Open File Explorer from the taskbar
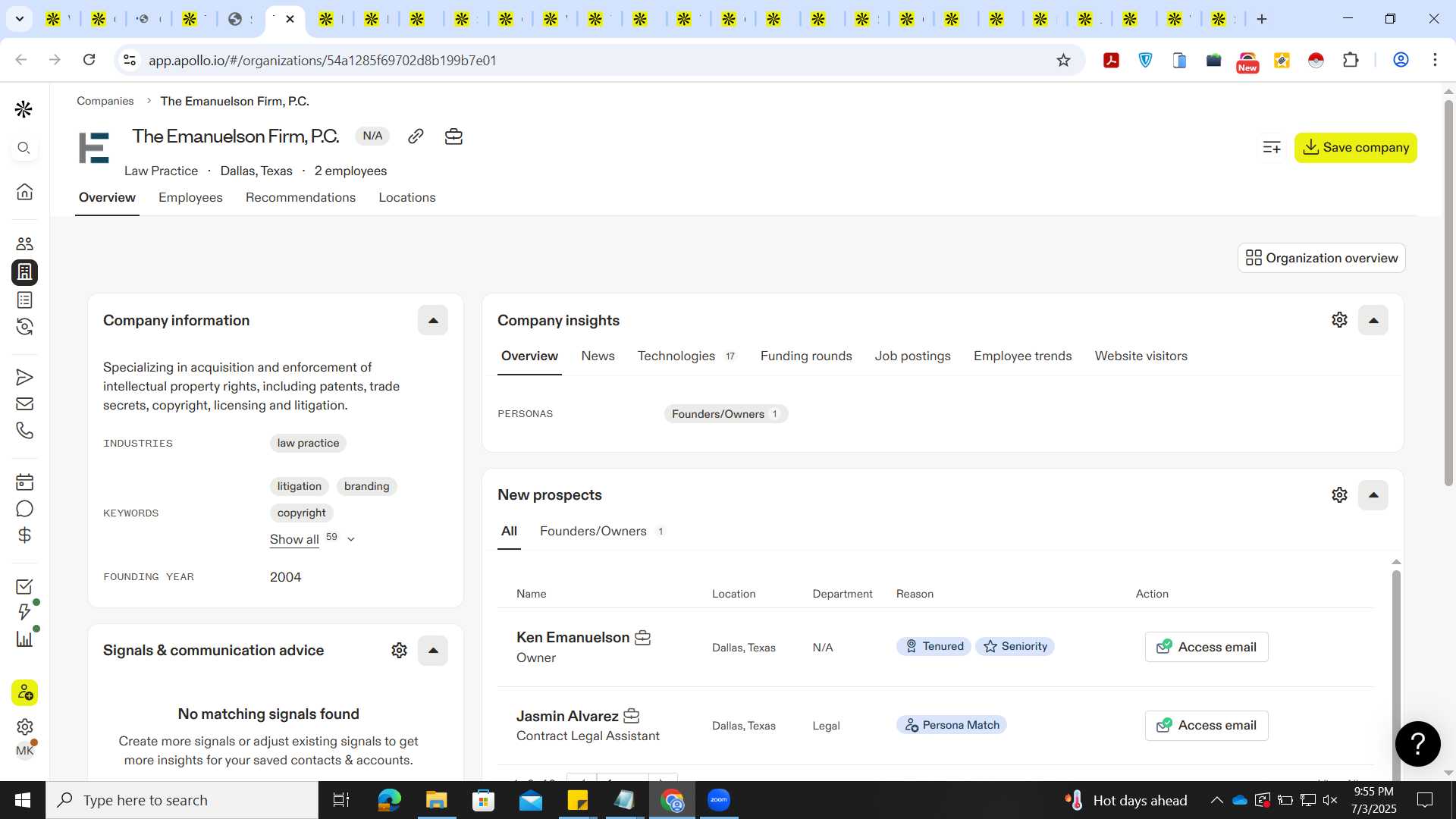 coord(436,800)
